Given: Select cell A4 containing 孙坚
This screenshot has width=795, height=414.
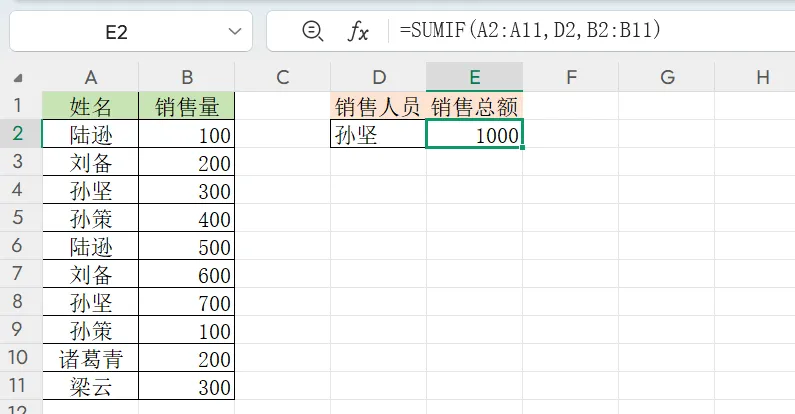Looking at the screenshot, I should point(90,190).
